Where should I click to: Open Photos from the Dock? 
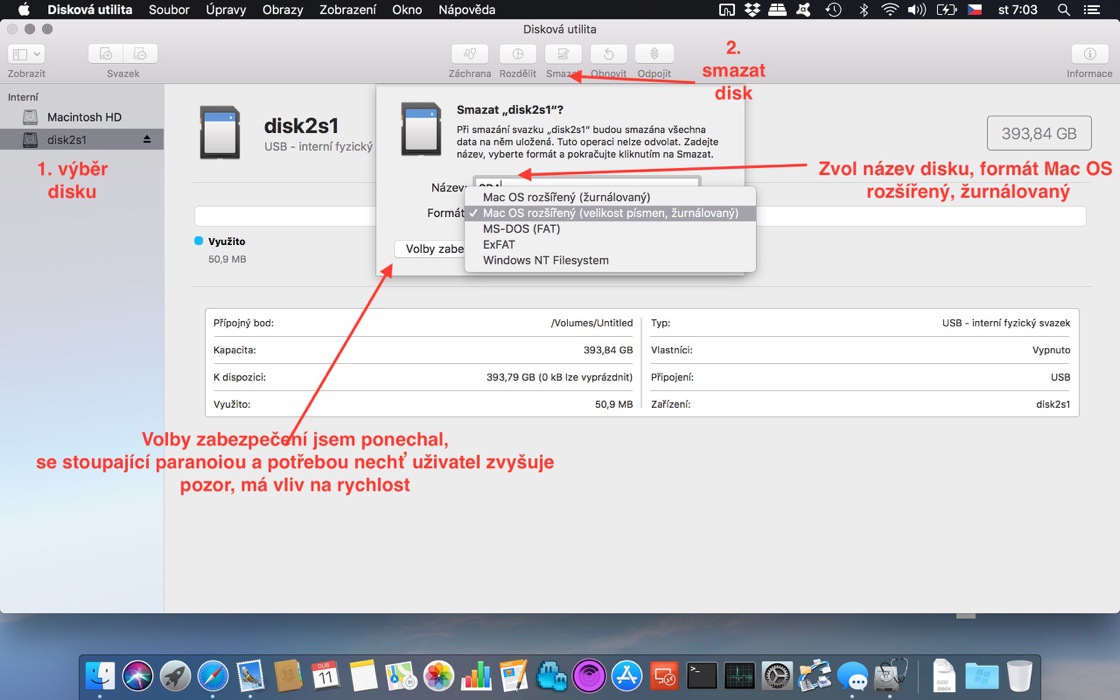[x=439, y=675]
